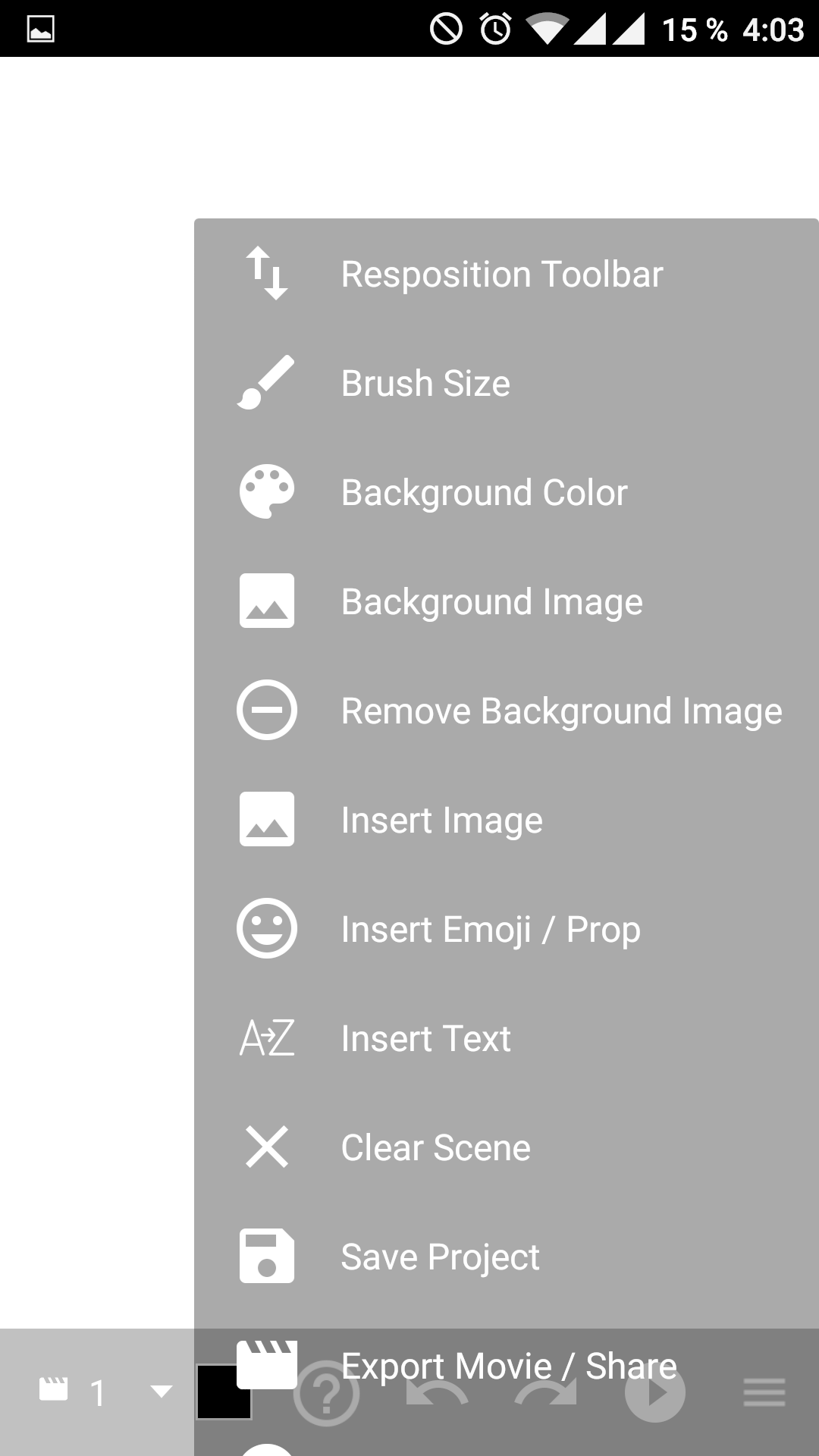Tap the undo arrow in toolbar
Viewport: 819px width, 1456px height.
437,1392
